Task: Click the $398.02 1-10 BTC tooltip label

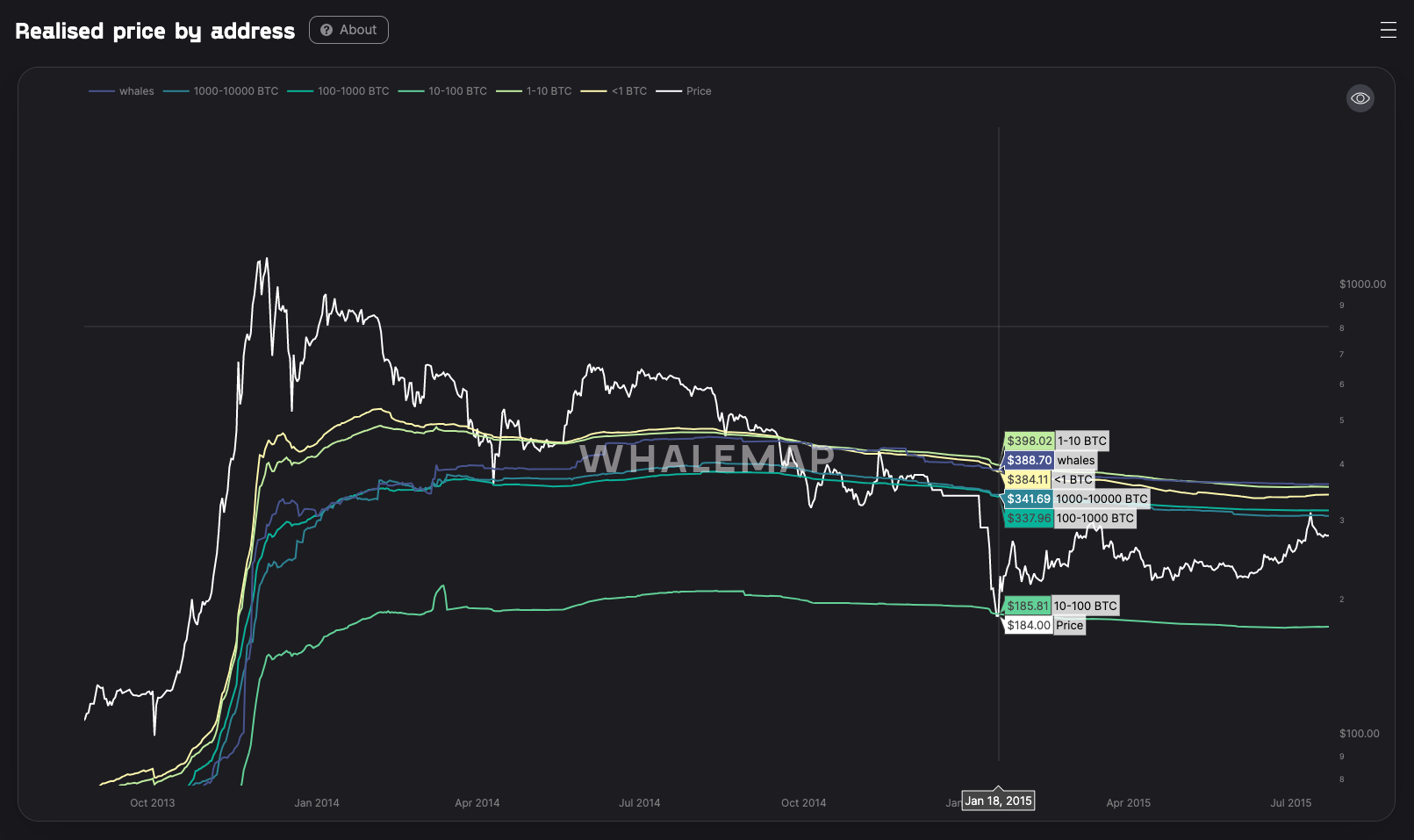Action: (x=1057, y=441)
